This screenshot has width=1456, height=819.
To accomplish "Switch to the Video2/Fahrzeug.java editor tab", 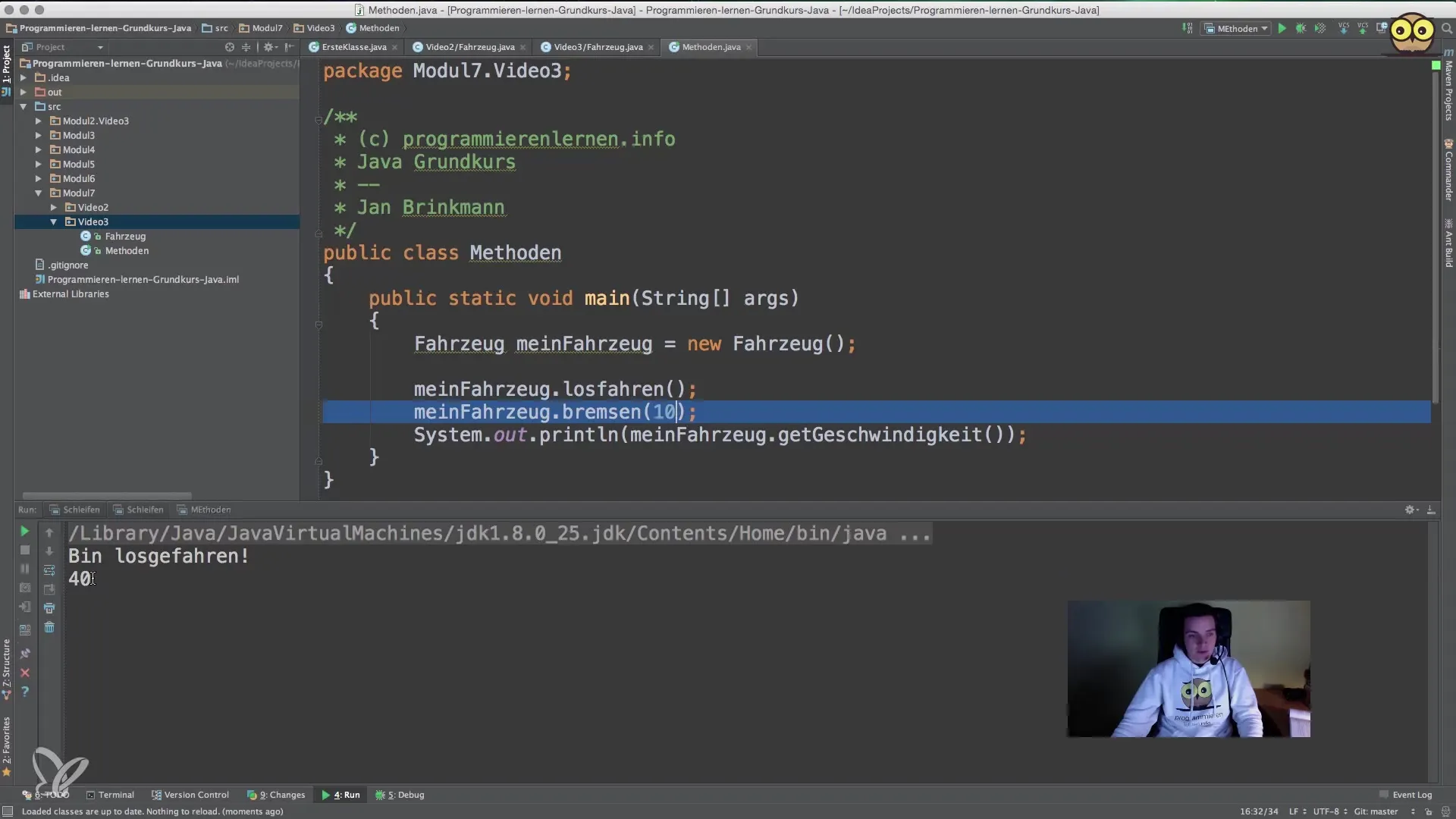I will (469, 47).
